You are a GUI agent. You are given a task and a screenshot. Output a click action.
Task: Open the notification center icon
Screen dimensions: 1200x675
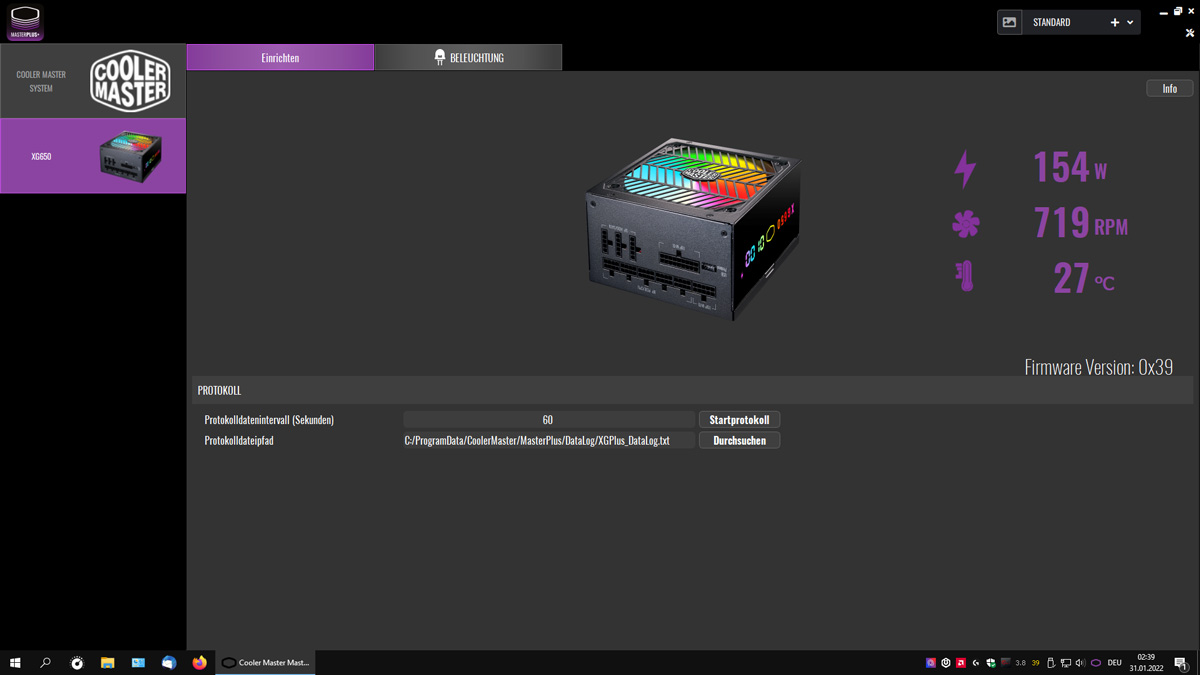pos(1181,663)
